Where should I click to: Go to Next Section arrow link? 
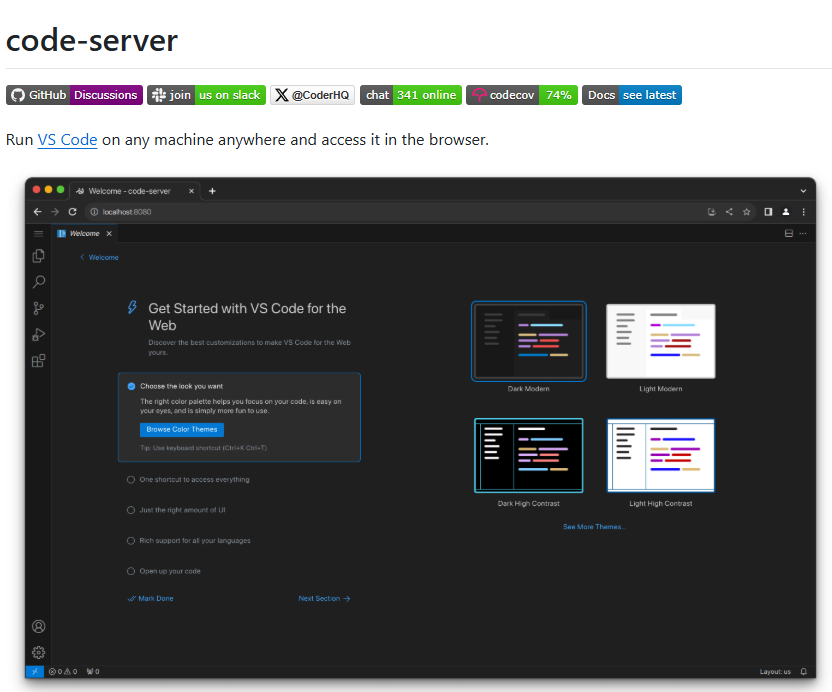click(324, 599)
